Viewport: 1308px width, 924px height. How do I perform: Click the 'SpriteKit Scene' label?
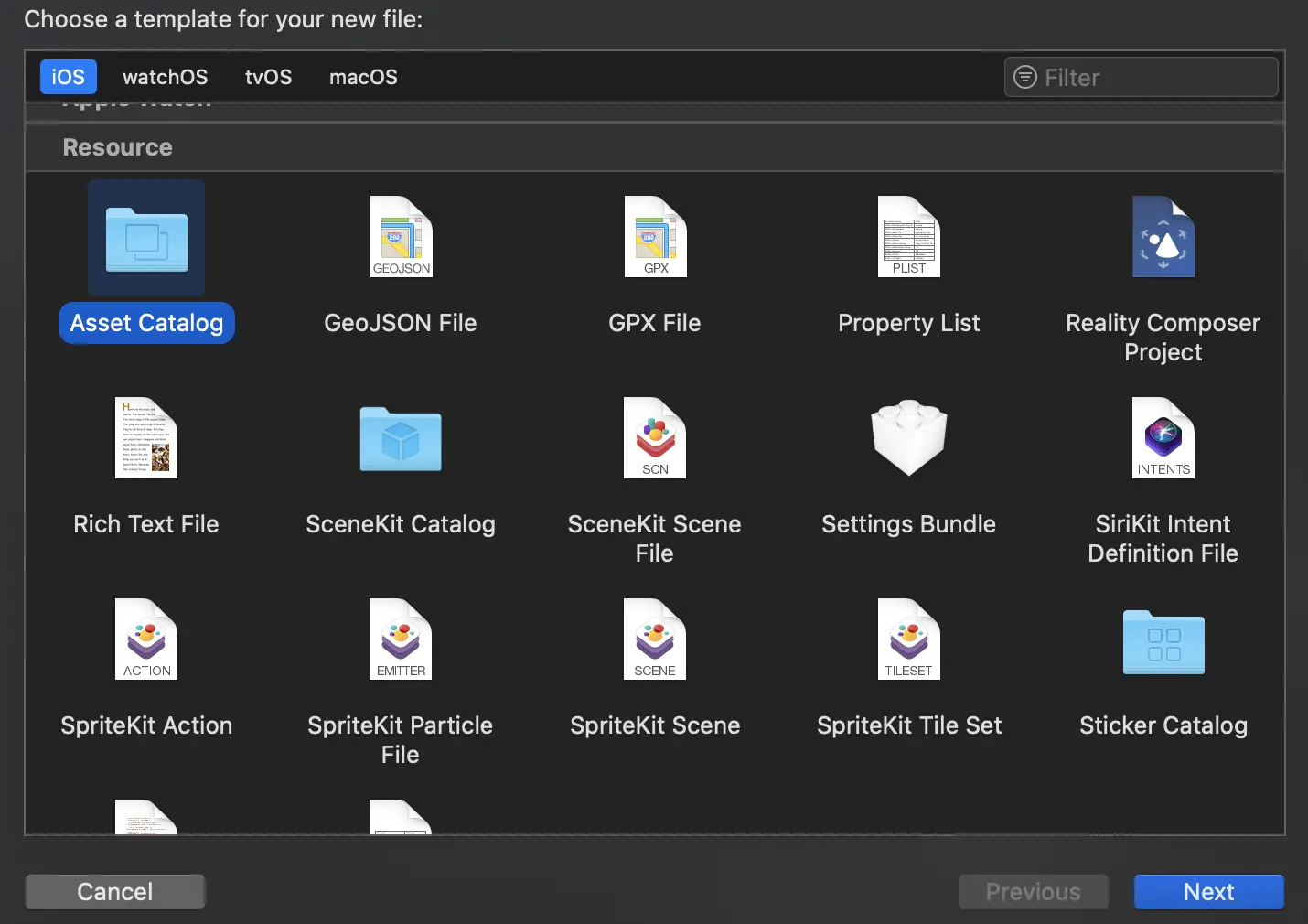tap(655, 725)
